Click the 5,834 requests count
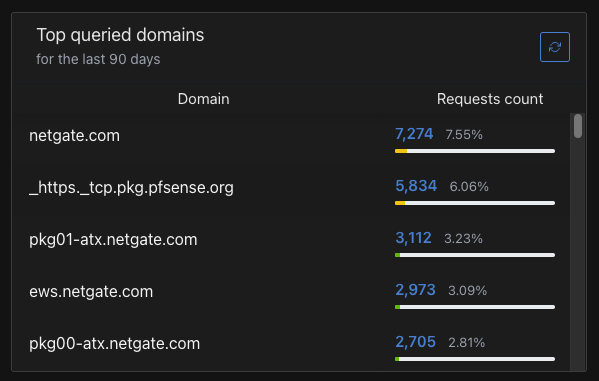This screenshot has height=381, width=599. [x=416, y=186]
